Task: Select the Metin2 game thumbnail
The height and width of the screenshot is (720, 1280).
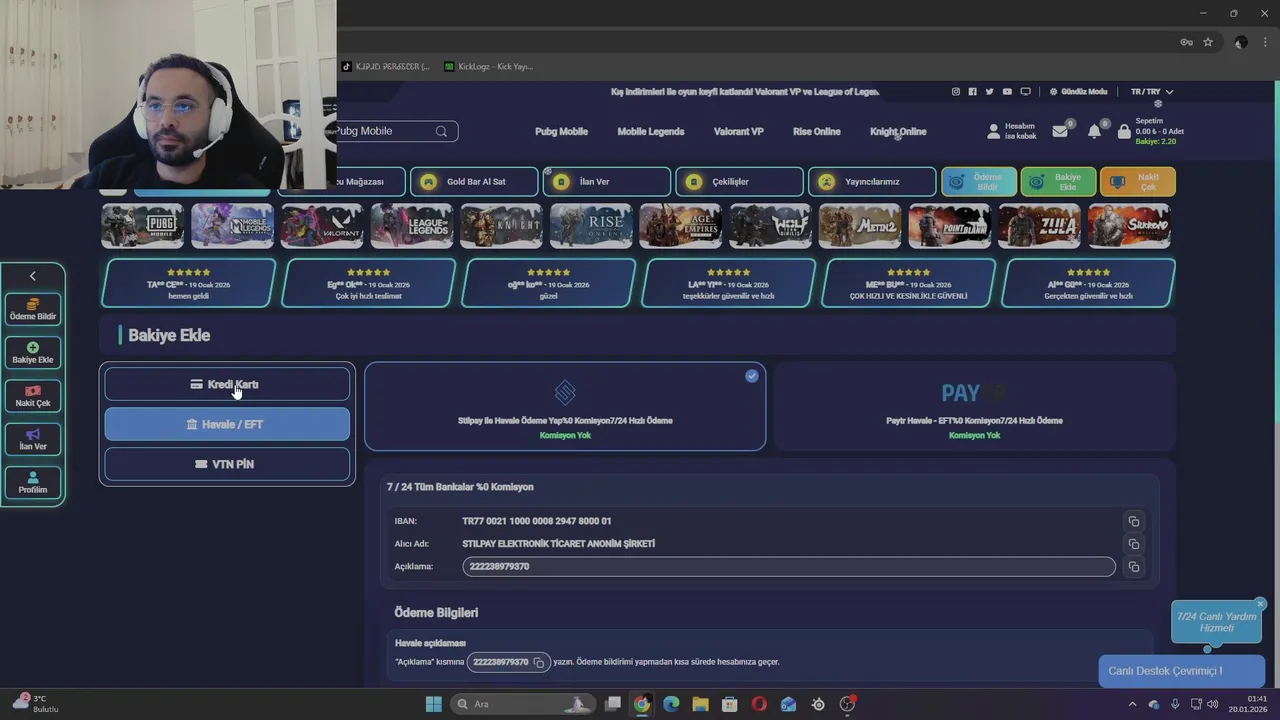Action: click(x=860, y=226)
